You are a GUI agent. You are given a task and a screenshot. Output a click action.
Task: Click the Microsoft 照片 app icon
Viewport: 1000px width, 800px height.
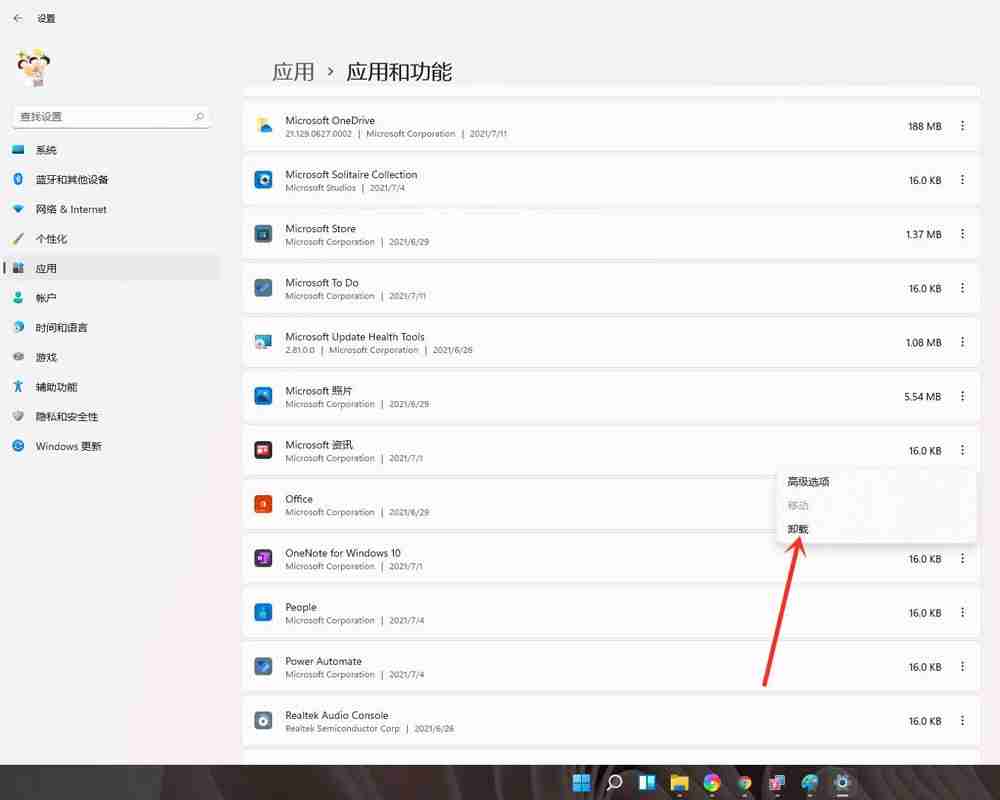coord(263,396)
